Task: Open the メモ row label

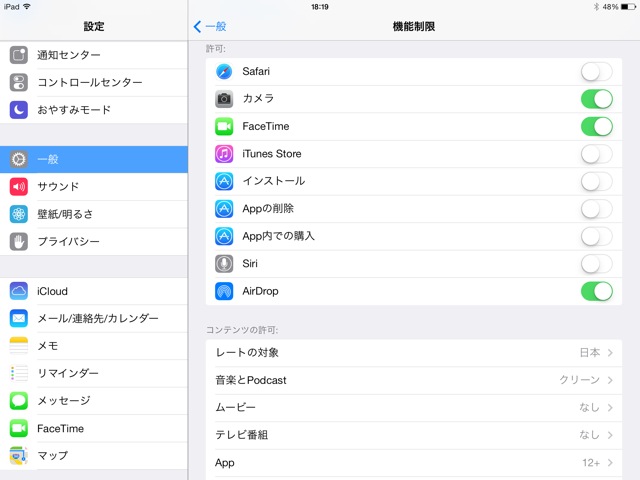Action: [x=48, y=346]
